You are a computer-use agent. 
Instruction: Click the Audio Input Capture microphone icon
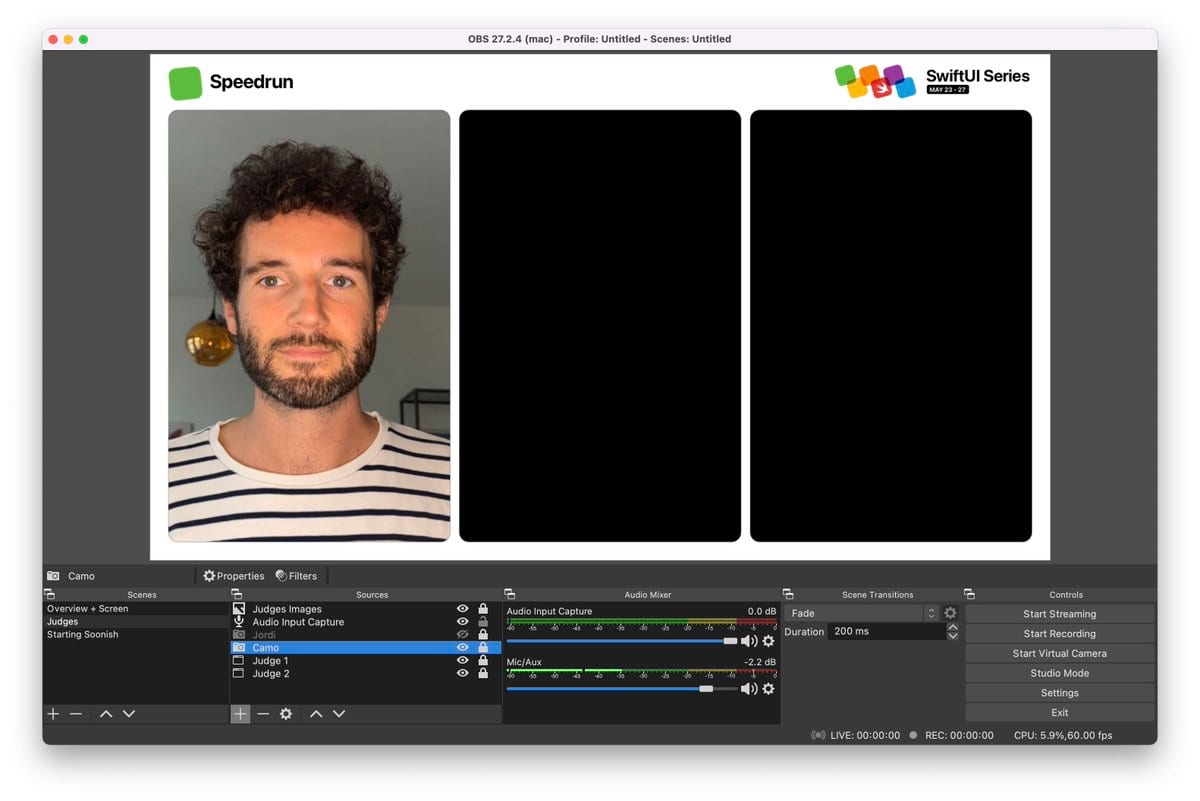(239, 622)
